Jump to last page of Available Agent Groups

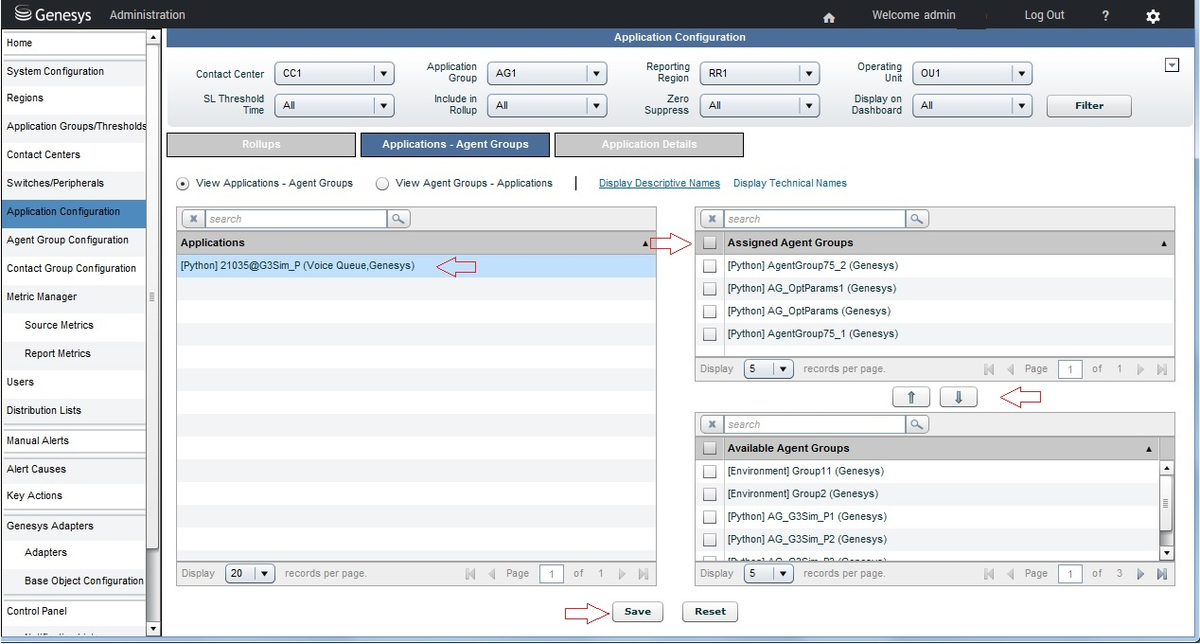click(x=1162, y=574)
